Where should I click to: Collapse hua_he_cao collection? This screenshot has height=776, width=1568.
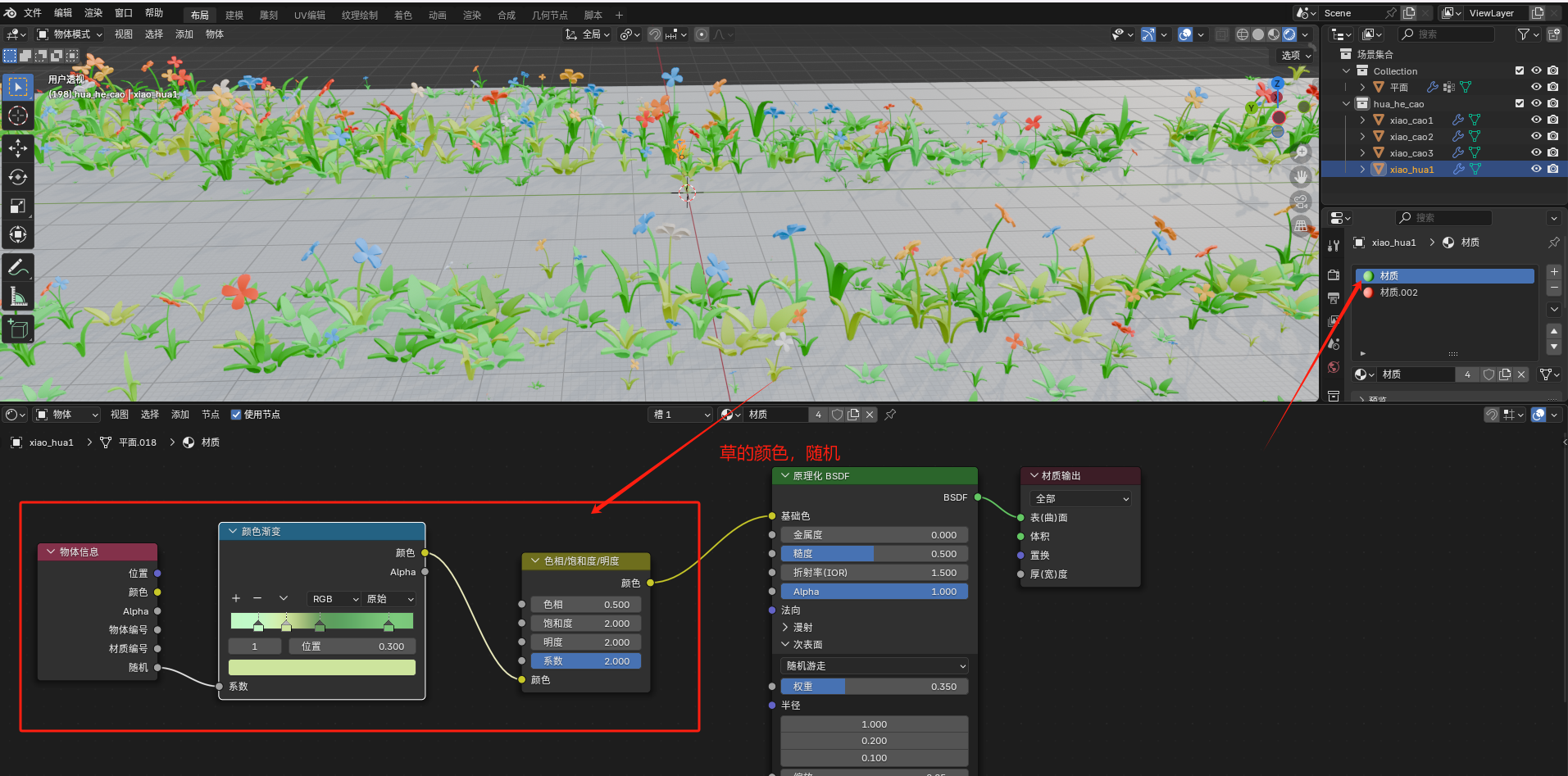tap(1346, 104)
